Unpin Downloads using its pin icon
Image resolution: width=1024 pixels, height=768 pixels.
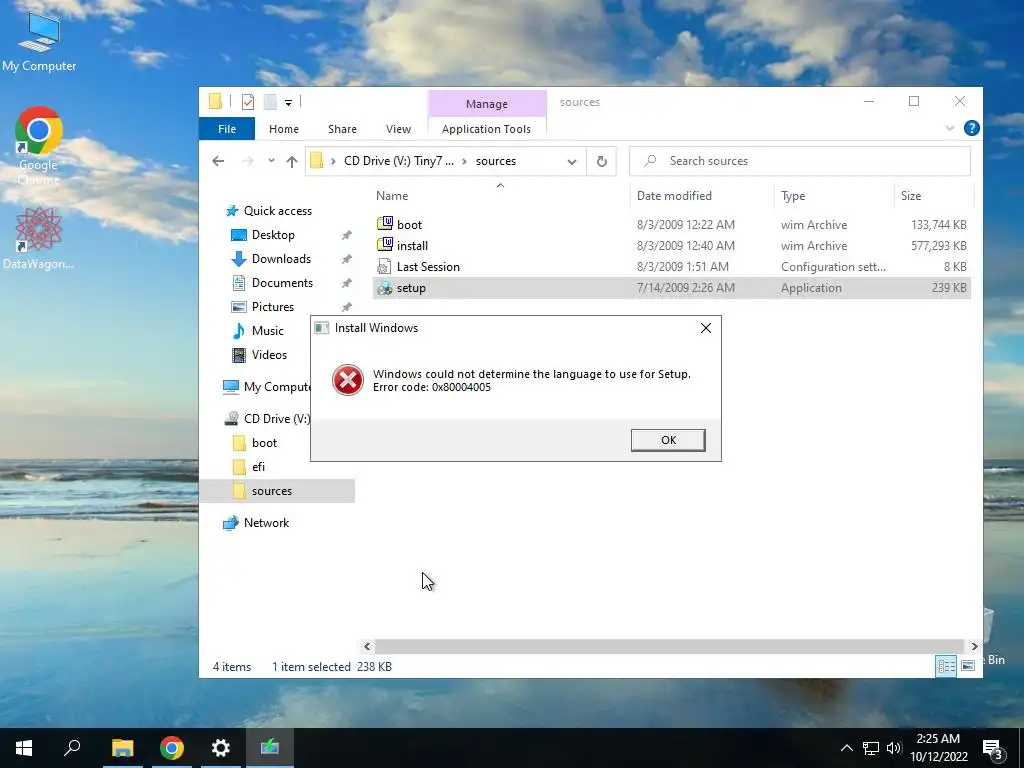[x=346, y=259]
